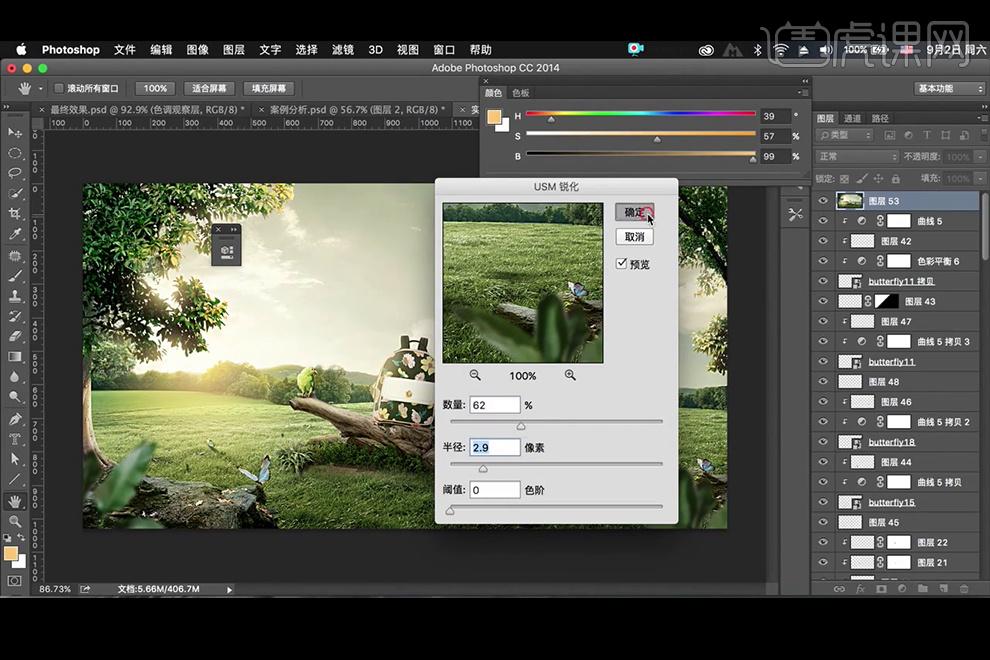Image resolution: width=990 pixels, height=660 pixels.
Task: Expand the status bar info arrow
Action: click(x=229, y=589)
